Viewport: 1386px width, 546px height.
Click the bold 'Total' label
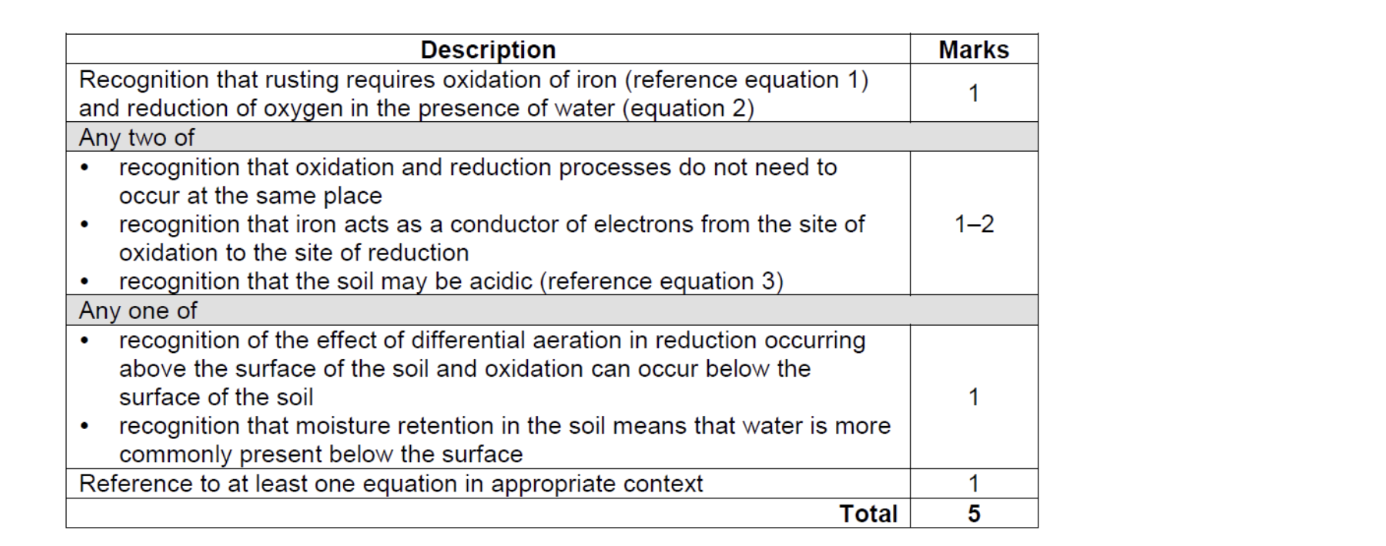pyautogui.click(x=868, y=514)
